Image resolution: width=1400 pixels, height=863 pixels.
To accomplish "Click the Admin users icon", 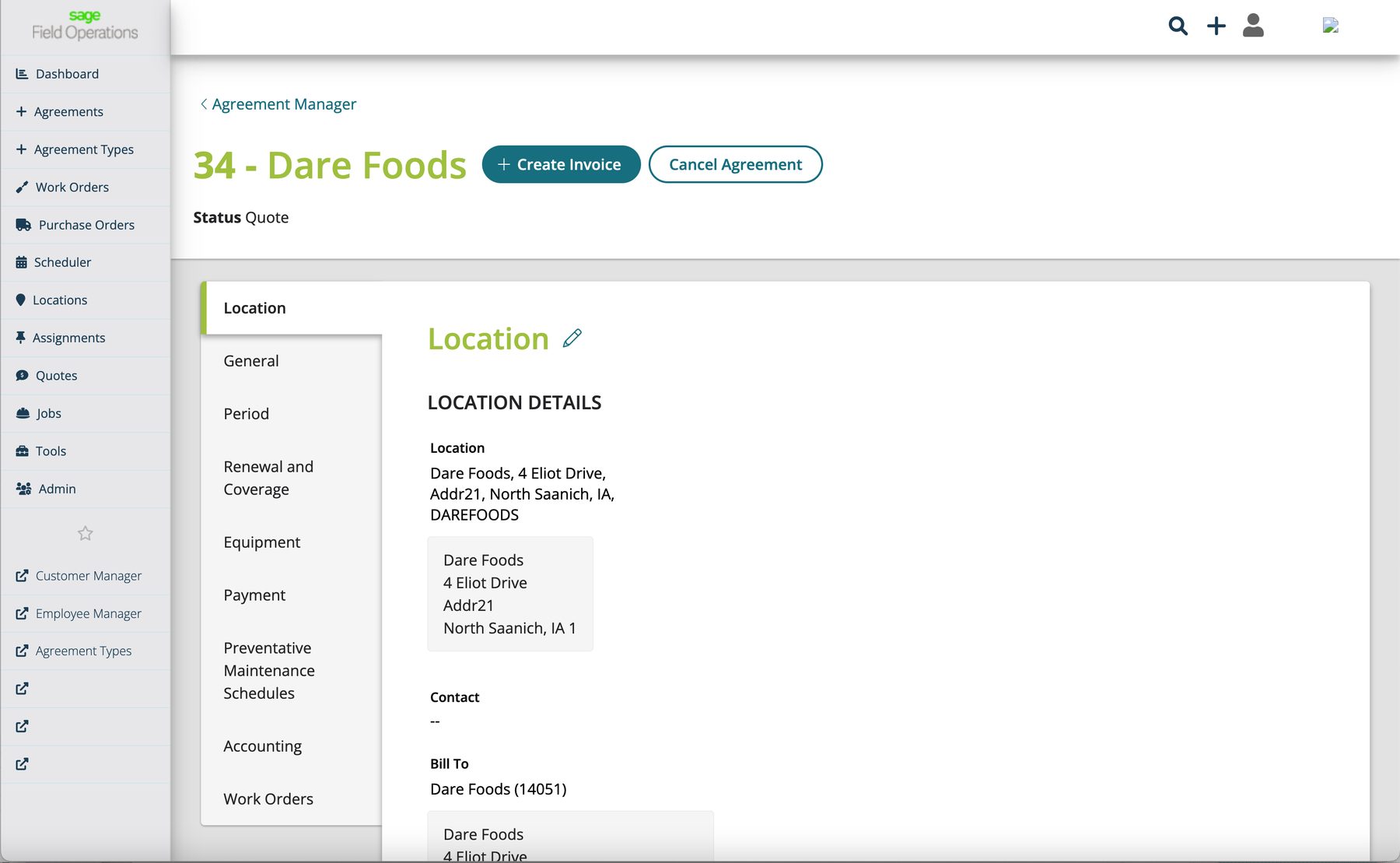I will (x=23, y=489).
